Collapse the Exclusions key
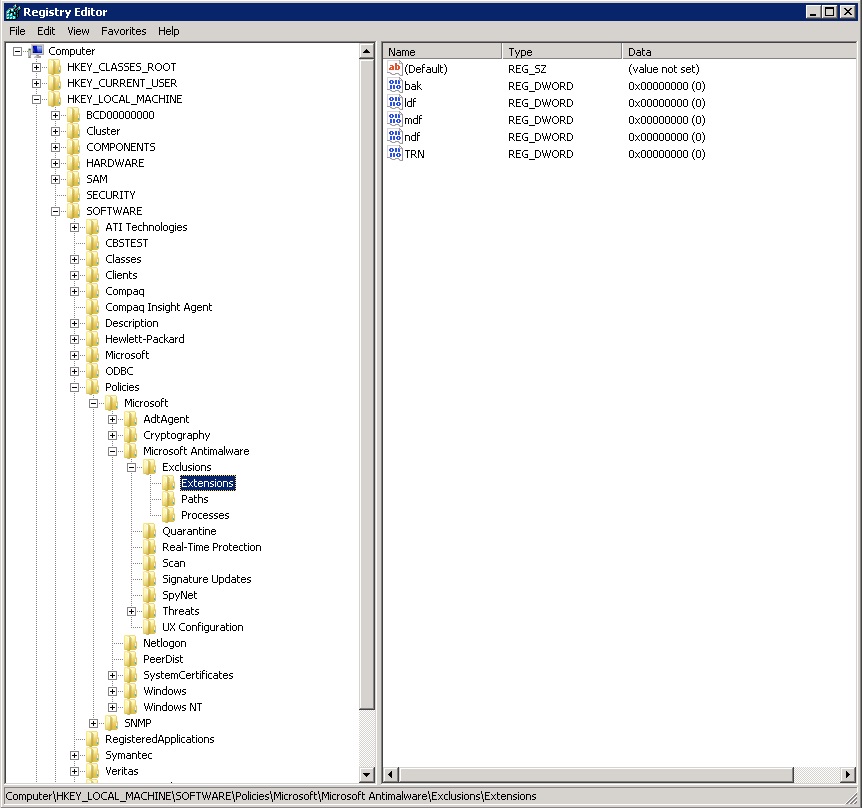862x808 pixels. tap(132, 467)
